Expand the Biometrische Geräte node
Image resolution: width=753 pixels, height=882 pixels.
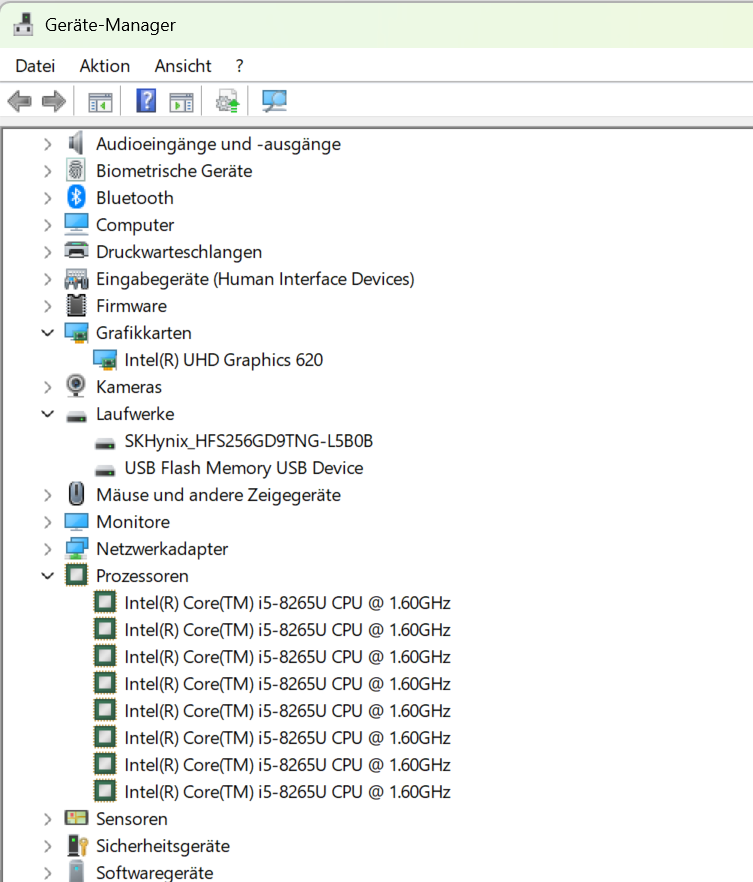click(x=48, y=172)
